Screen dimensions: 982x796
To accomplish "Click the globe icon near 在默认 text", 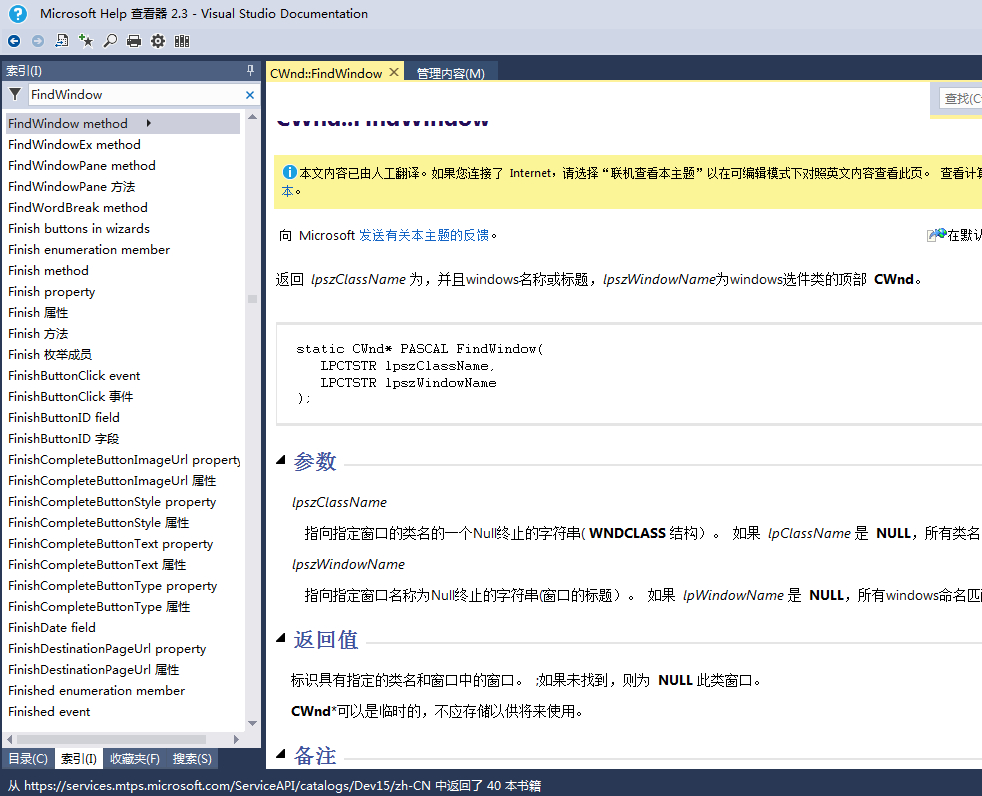I will click(937, 235).
